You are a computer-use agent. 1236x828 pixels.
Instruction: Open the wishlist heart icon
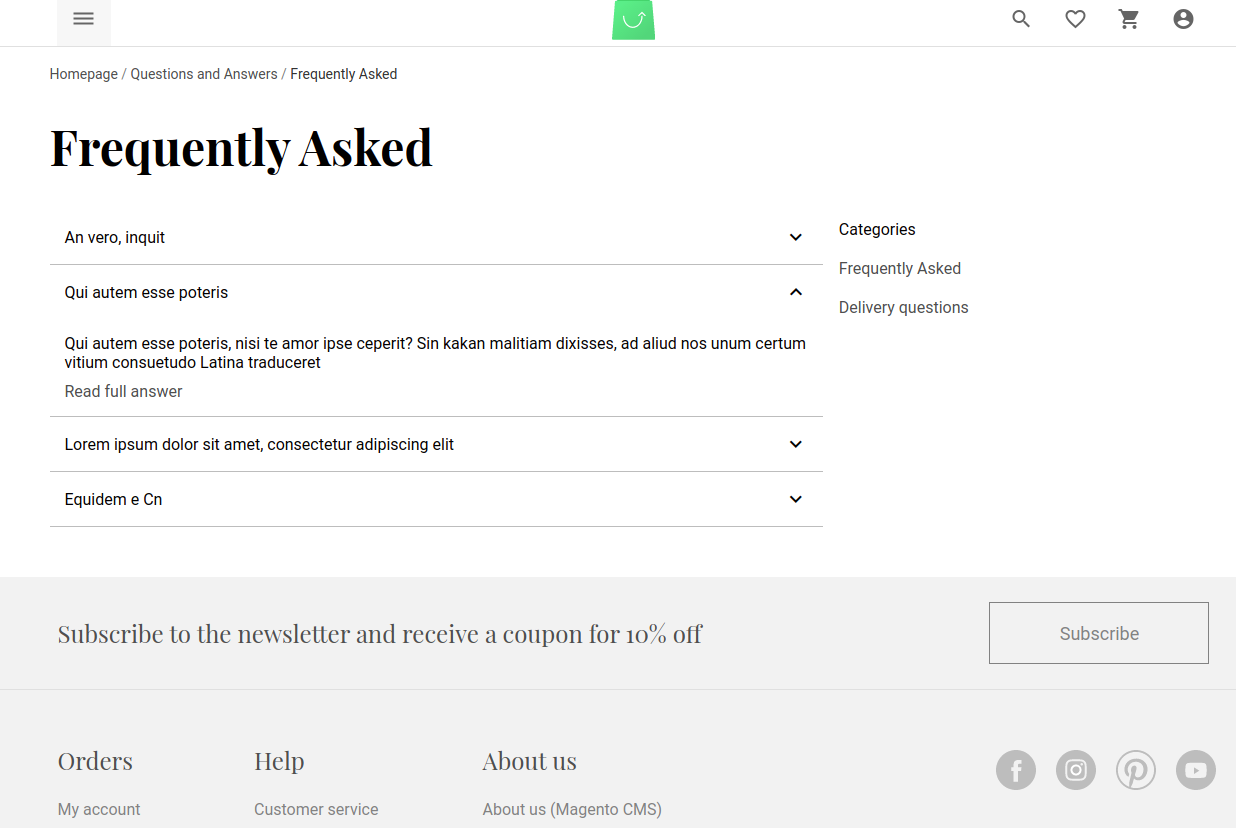coord(1075,19)
